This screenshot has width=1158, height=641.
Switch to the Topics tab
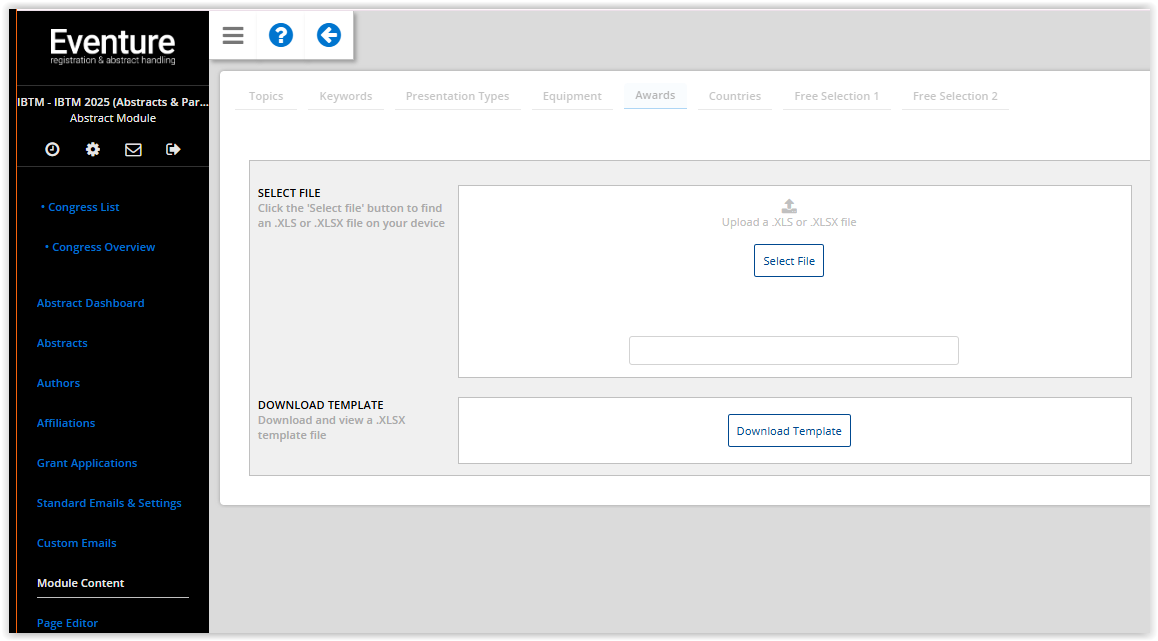pyautogui.click(x=266, y=96)
